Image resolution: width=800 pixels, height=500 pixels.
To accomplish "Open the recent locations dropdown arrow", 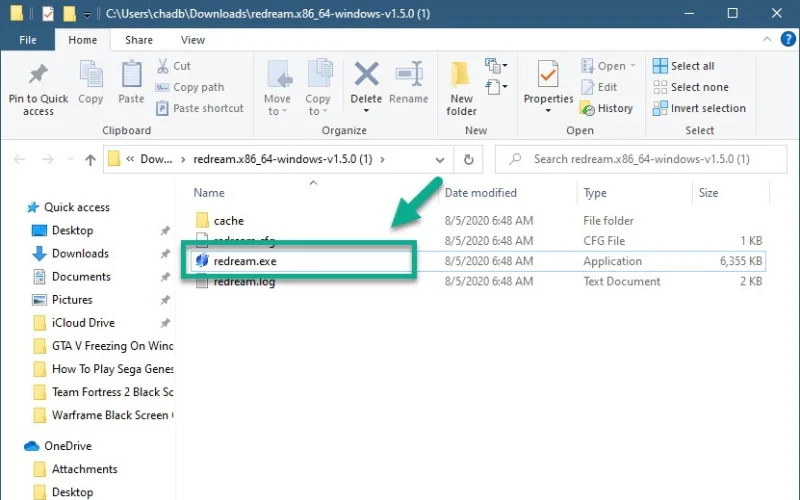I will click(x=70, y=160).
